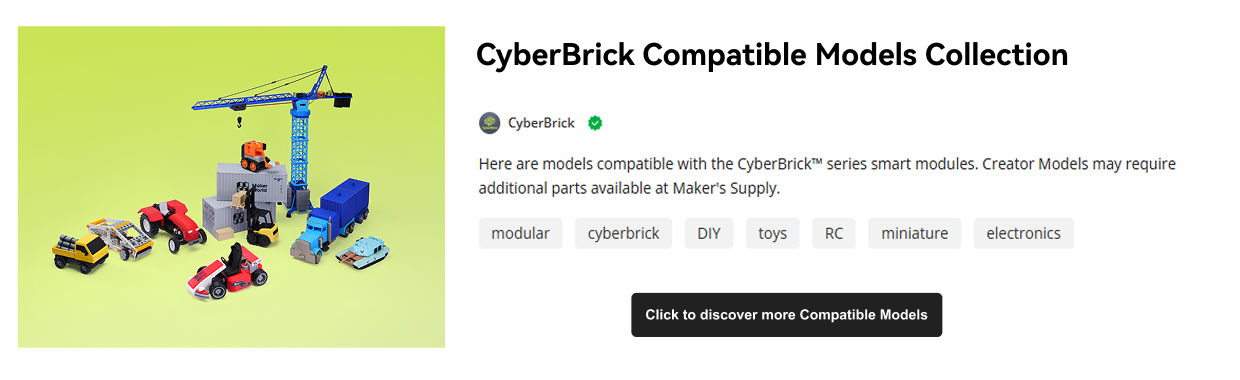Select the cyberbrick tag
The height and width of the screenshot is (380, 1240).
click(623, 233)
